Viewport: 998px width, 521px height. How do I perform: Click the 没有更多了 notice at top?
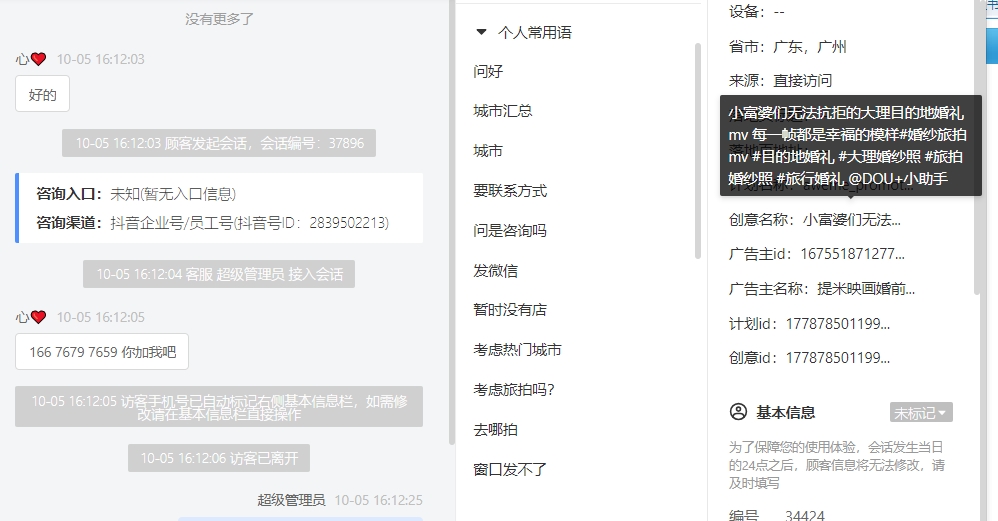tap(219, 19)
